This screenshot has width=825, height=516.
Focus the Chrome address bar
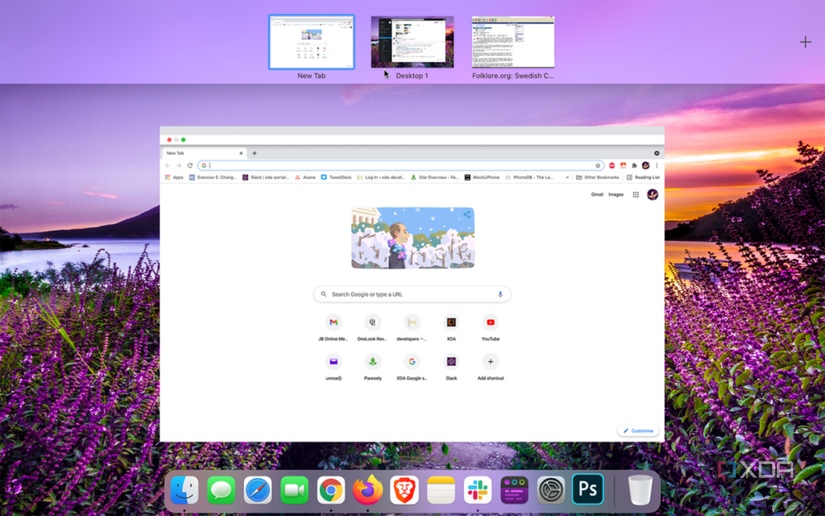coord(401,165)
